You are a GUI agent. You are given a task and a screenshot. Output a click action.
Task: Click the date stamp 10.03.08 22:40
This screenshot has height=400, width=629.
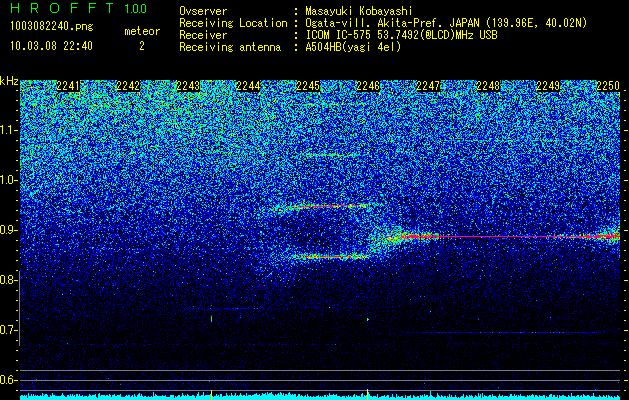[51, 46]
